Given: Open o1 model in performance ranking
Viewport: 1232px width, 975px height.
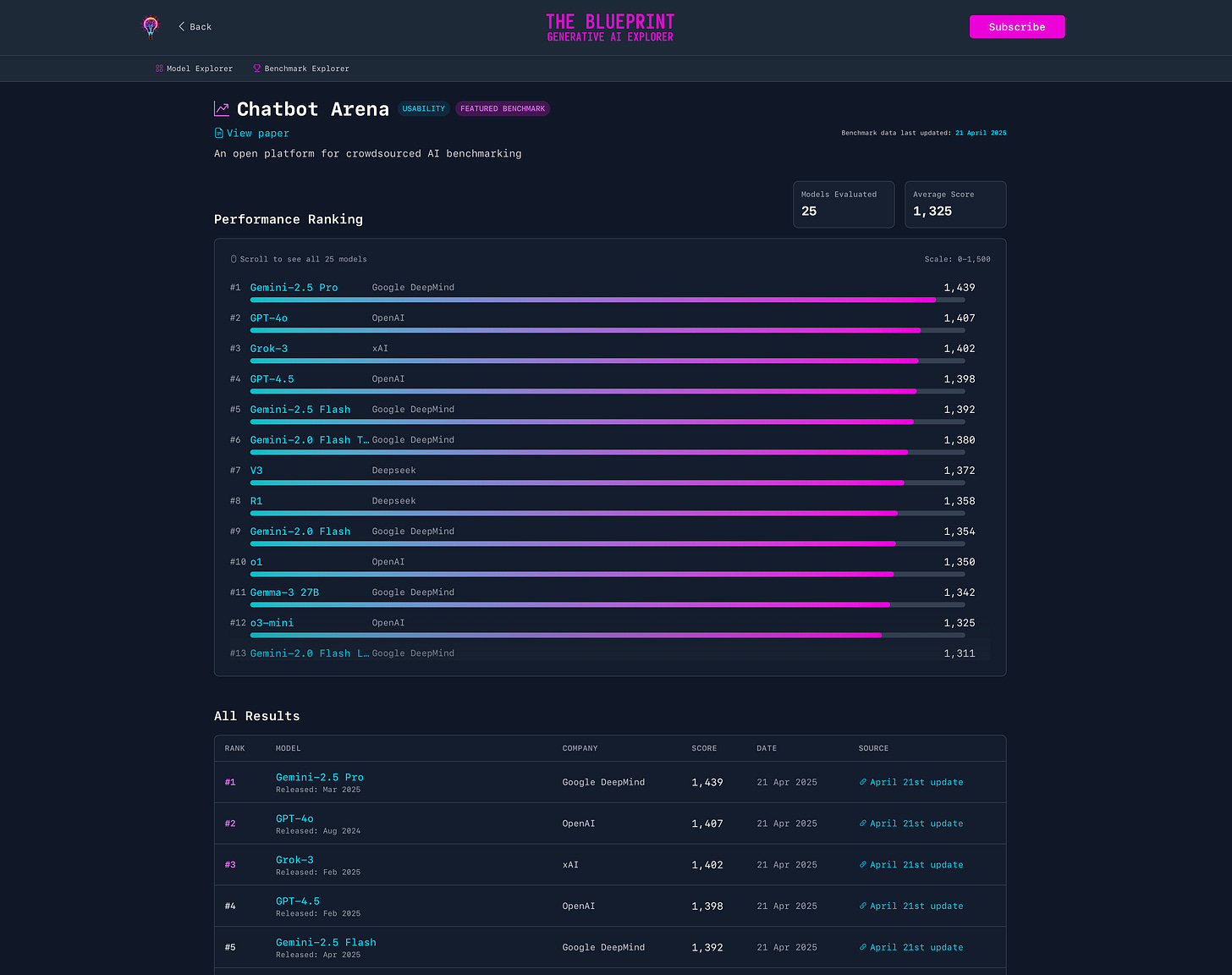Looking at the screenshot, I should point(256,562).
